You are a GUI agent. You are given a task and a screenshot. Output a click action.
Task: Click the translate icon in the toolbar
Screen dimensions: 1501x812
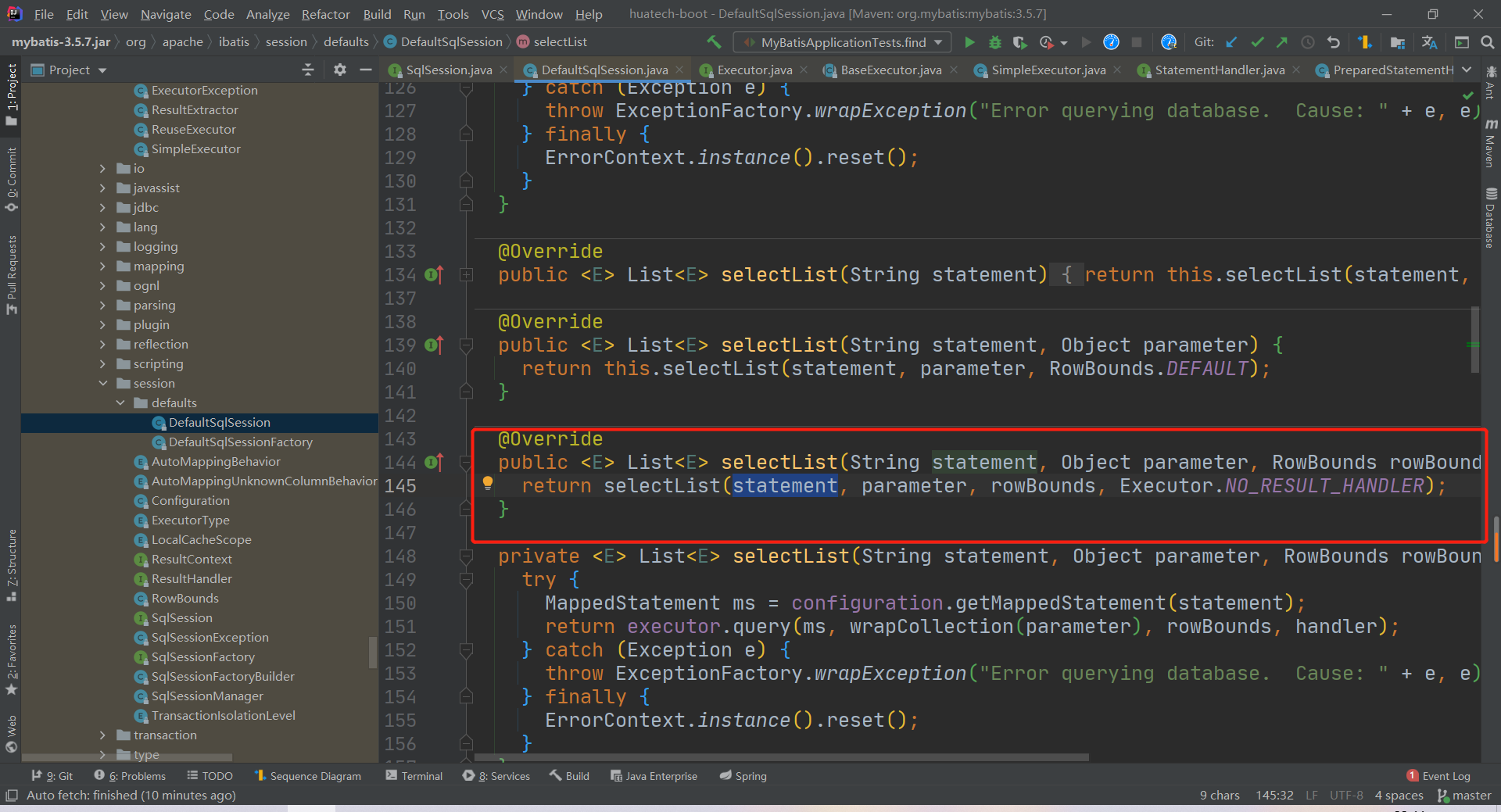(1430, 42)
